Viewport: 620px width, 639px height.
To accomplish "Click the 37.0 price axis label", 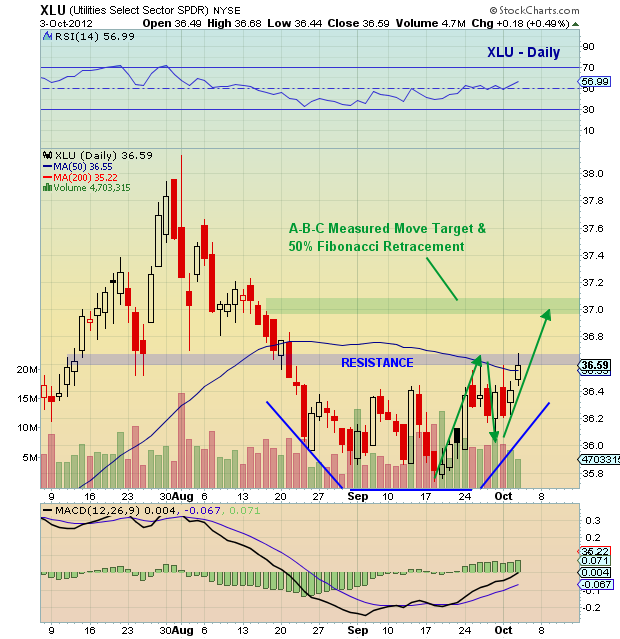I will click(593, 310).
